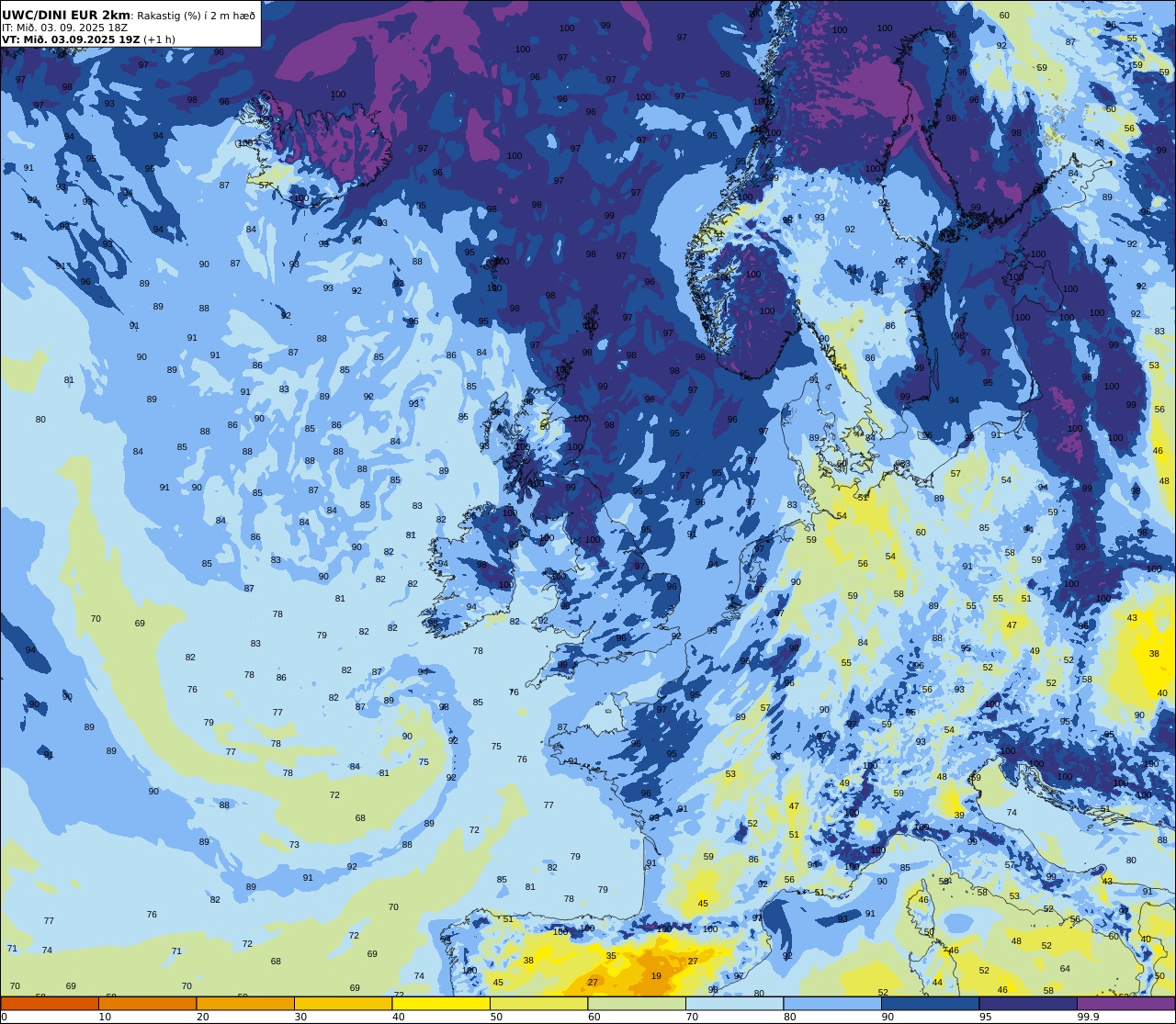Click the "VT: Mið. 03.09.2025 19Z" valid time
The image size is (1176, 1024).
click(x=71, y=39)
